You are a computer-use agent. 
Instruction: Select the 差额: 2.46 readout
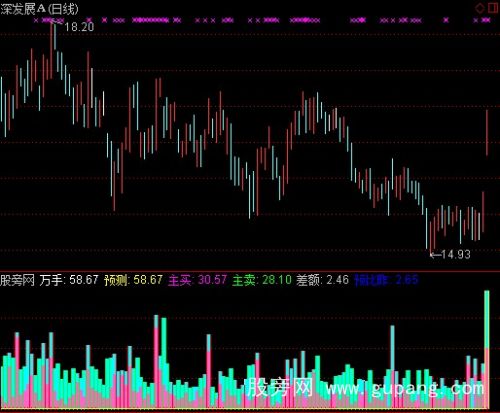pos(323,280)
